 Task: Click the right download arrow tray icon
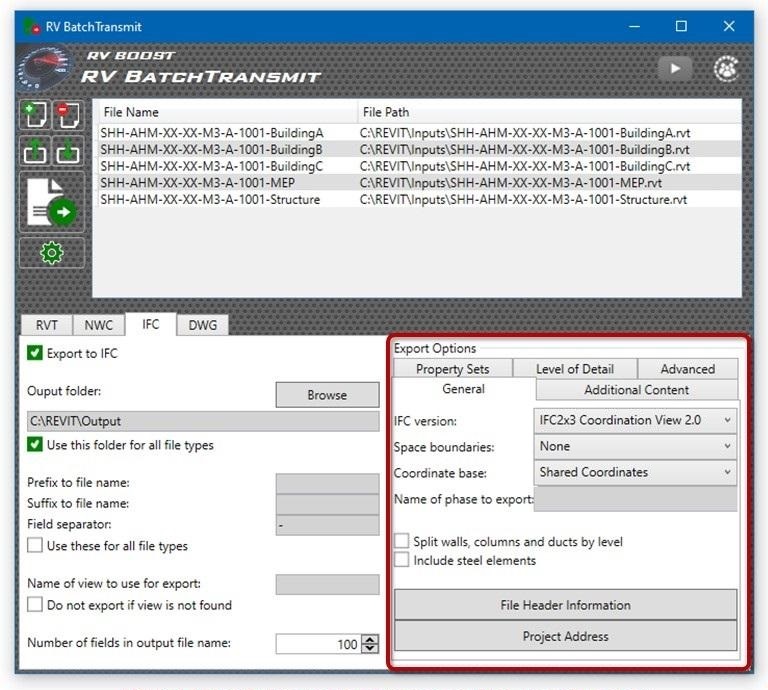click(x=68, y=150)
